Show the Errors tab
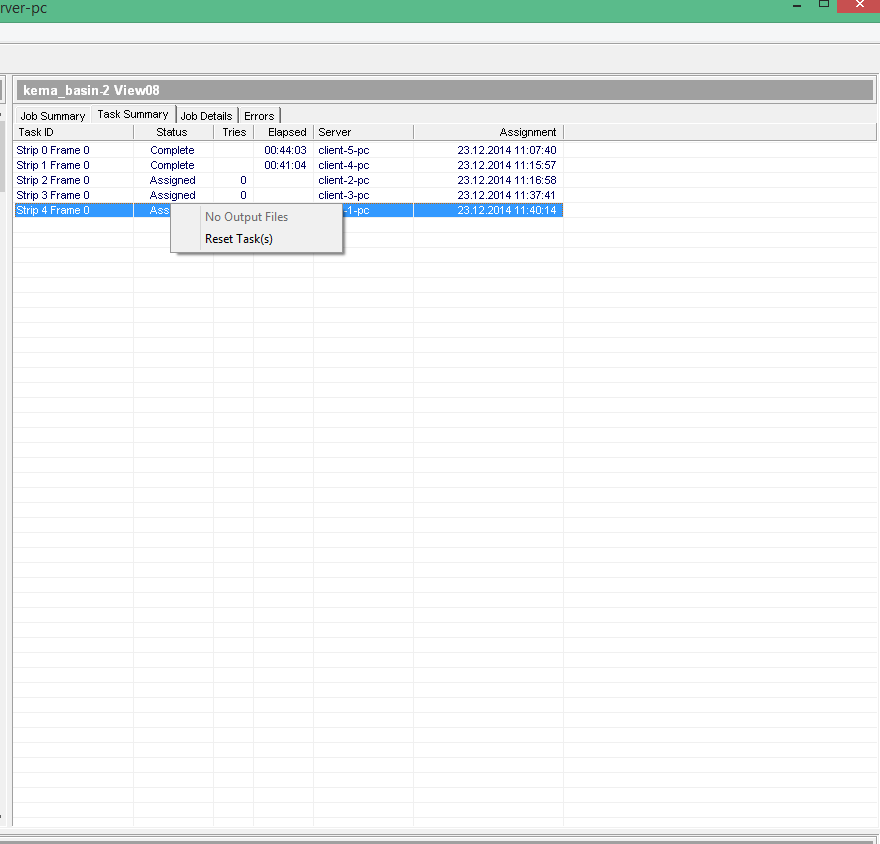880x844 pixels. [259, 116]
